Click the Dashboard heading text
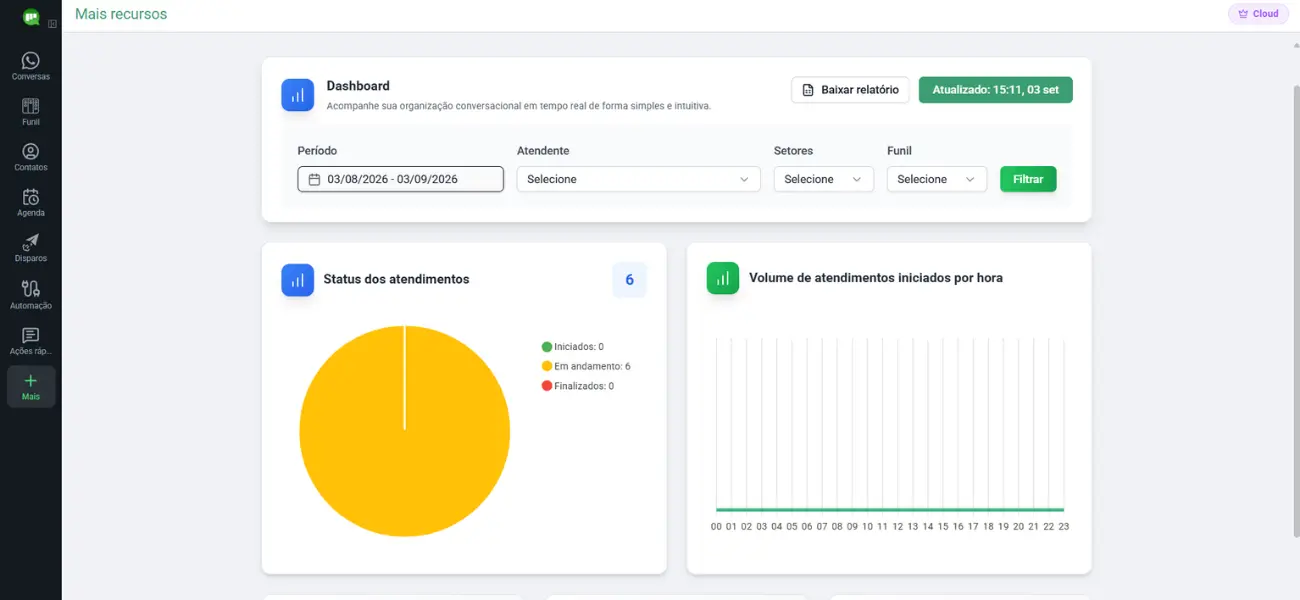The width and height of the screenshot is (1300, 600). [358, 86]
